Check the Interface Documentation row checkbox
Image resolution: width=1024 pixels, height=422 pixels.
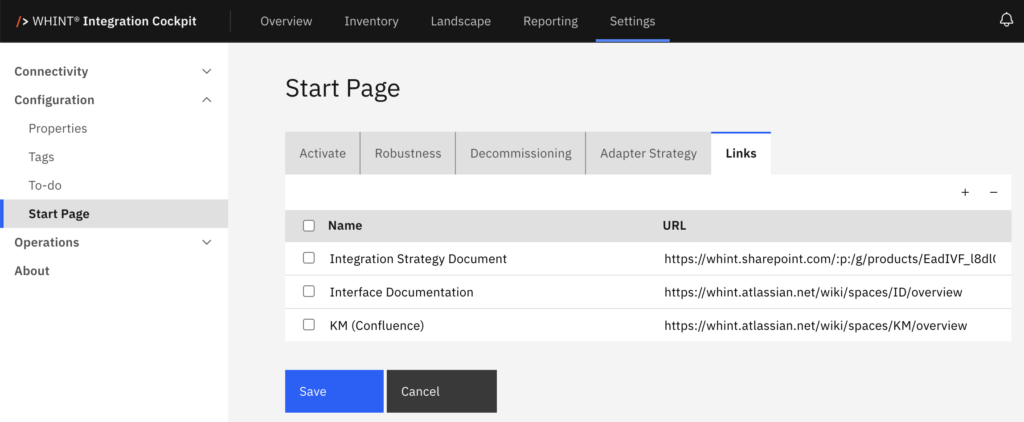309,292
